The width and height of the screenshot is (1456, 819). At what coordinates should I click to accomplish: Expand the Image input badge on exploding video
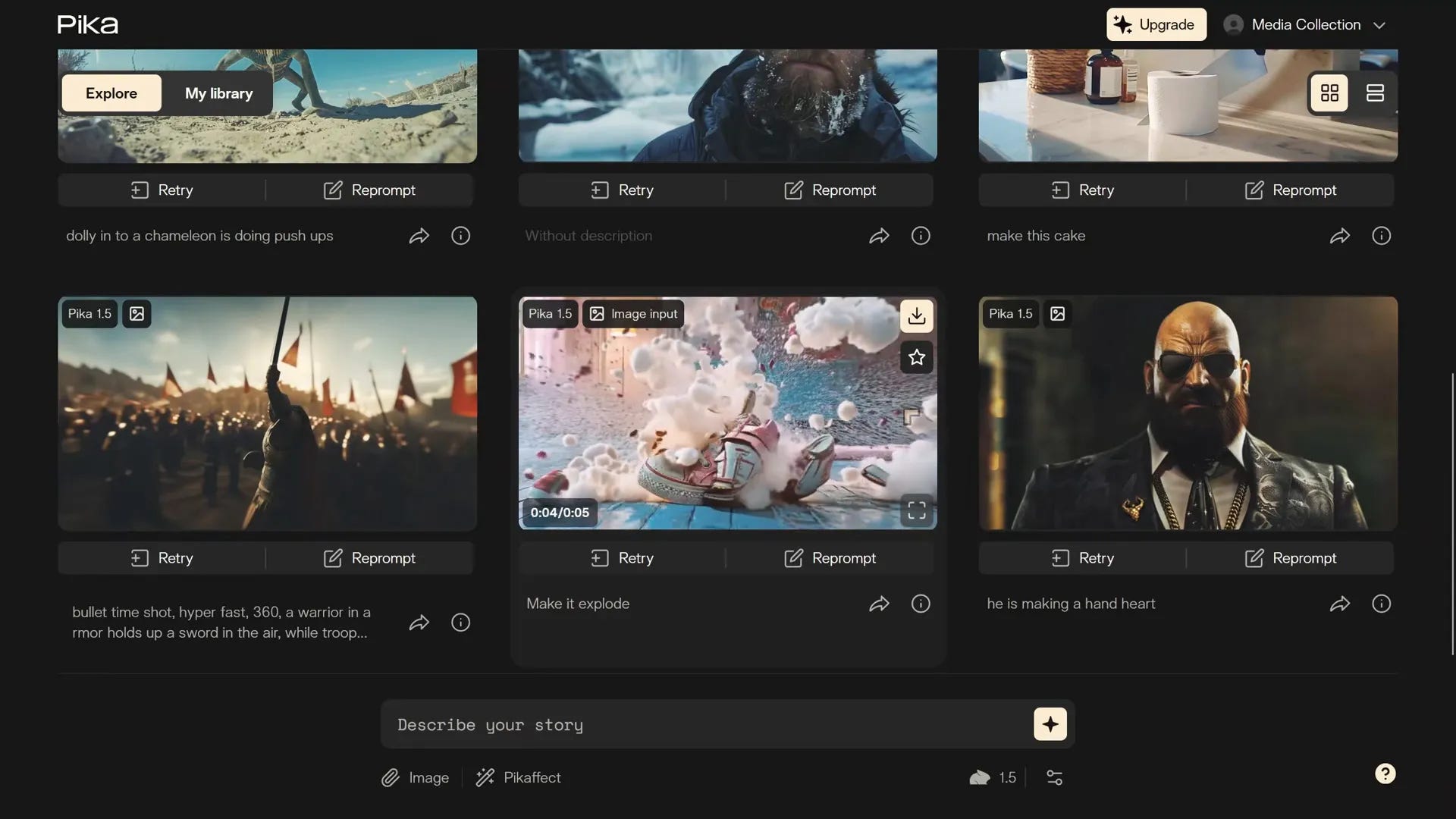coord(633,313)
